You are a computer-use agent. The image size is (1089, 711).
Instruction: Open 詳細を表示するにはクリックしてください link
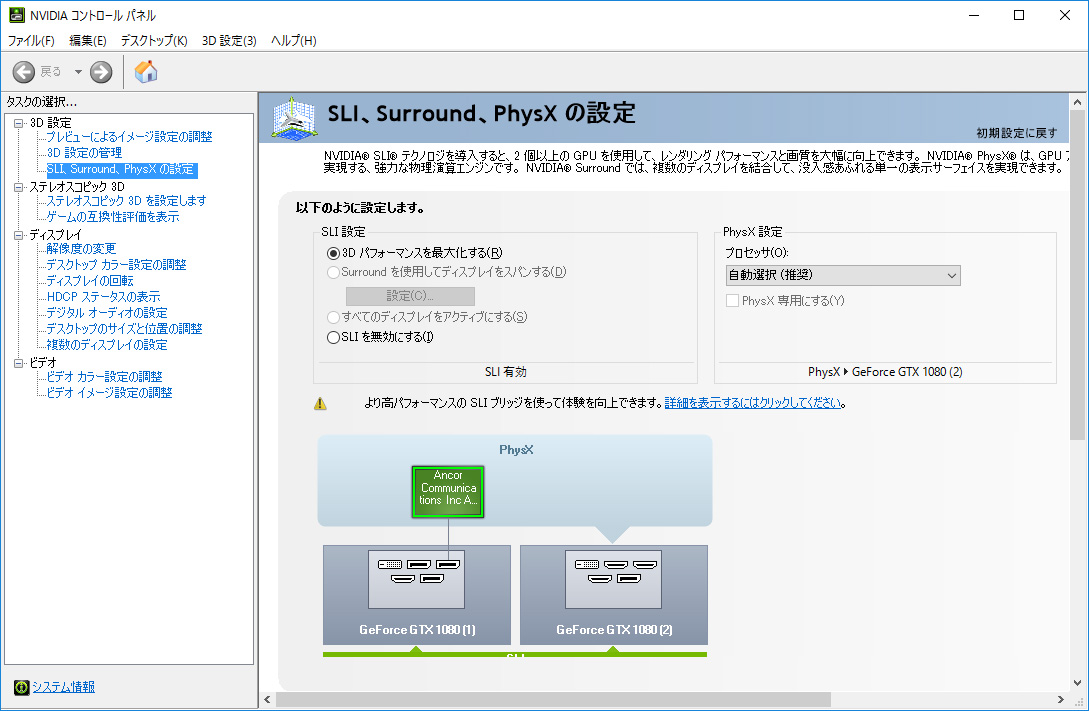coord(753,403)
